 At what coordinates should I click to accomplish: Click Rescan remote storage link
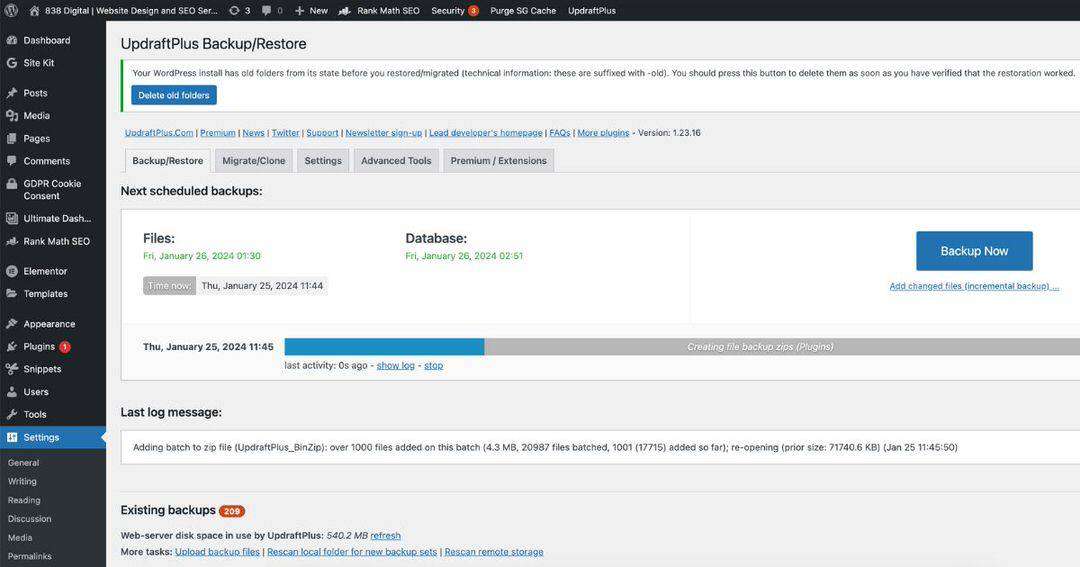(494, 552)
